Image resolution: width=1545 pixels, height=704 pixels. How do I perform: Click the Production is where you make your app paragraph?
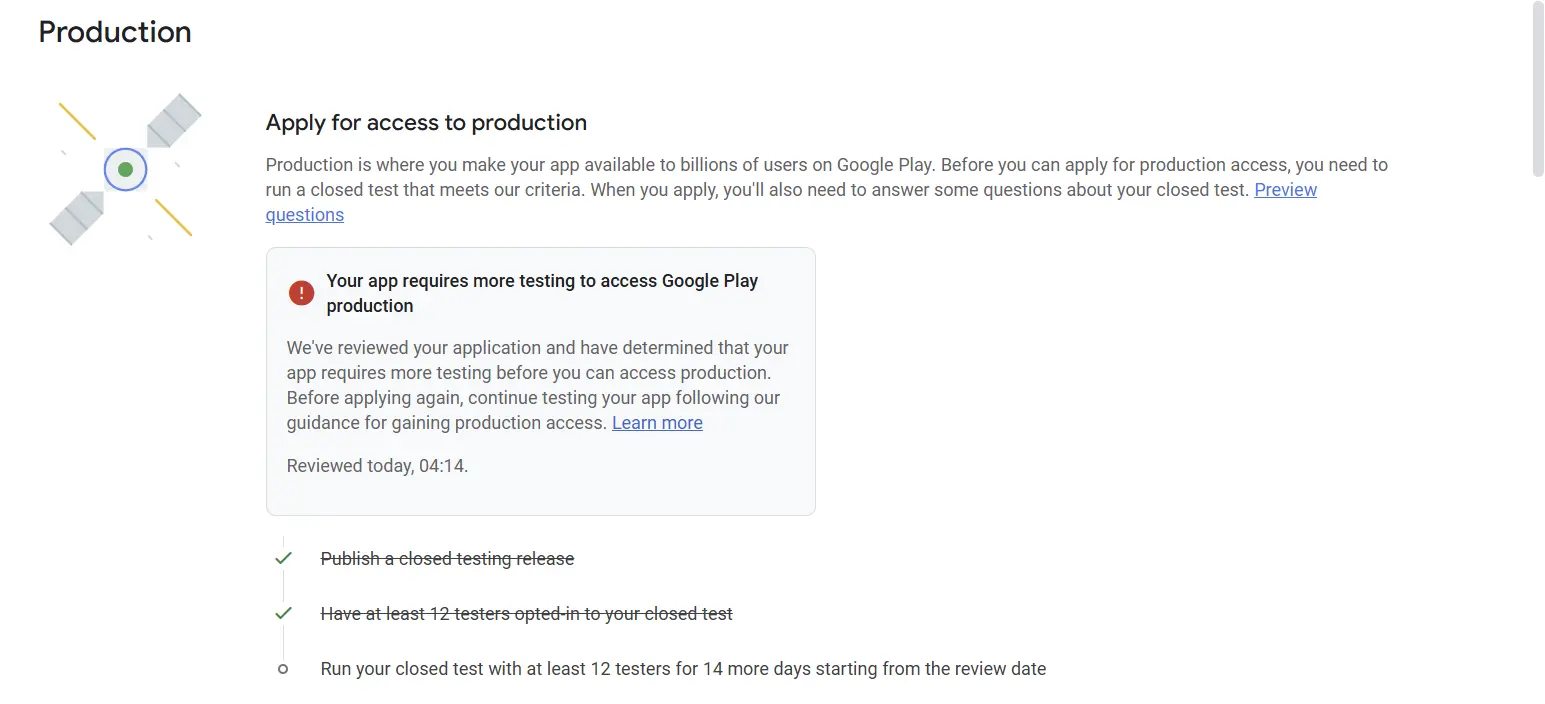(x=827, y=189)
